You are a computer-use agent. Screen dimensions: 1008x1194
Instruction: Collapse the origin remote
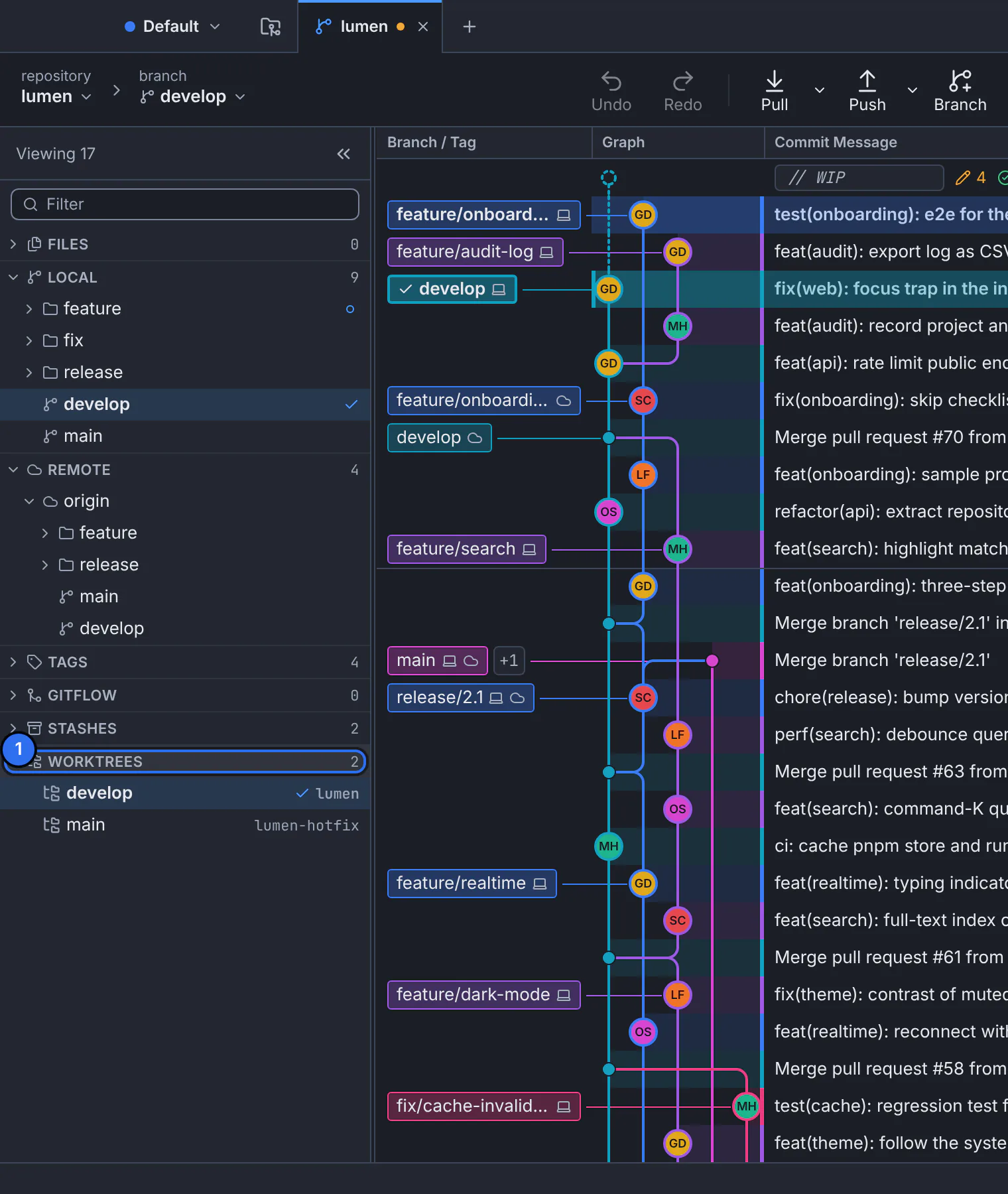pos(29,501)
